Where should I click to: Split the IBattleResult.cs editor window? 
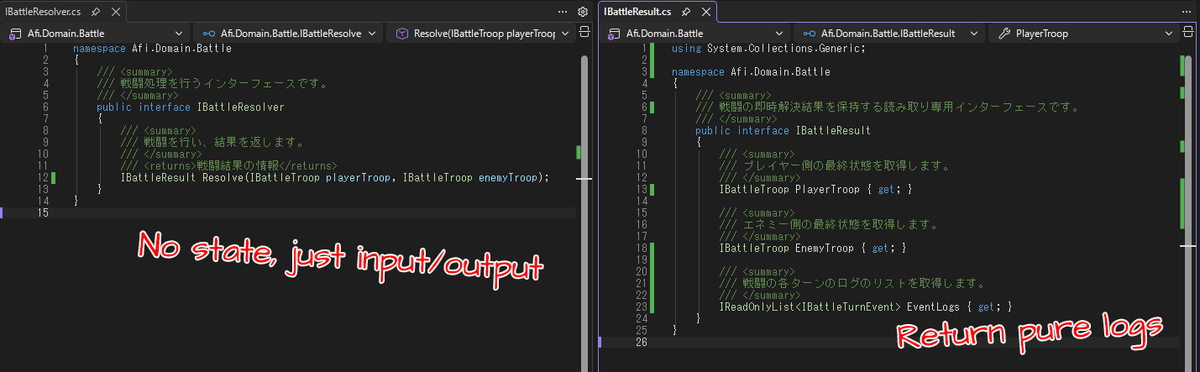pos(1188,33)
